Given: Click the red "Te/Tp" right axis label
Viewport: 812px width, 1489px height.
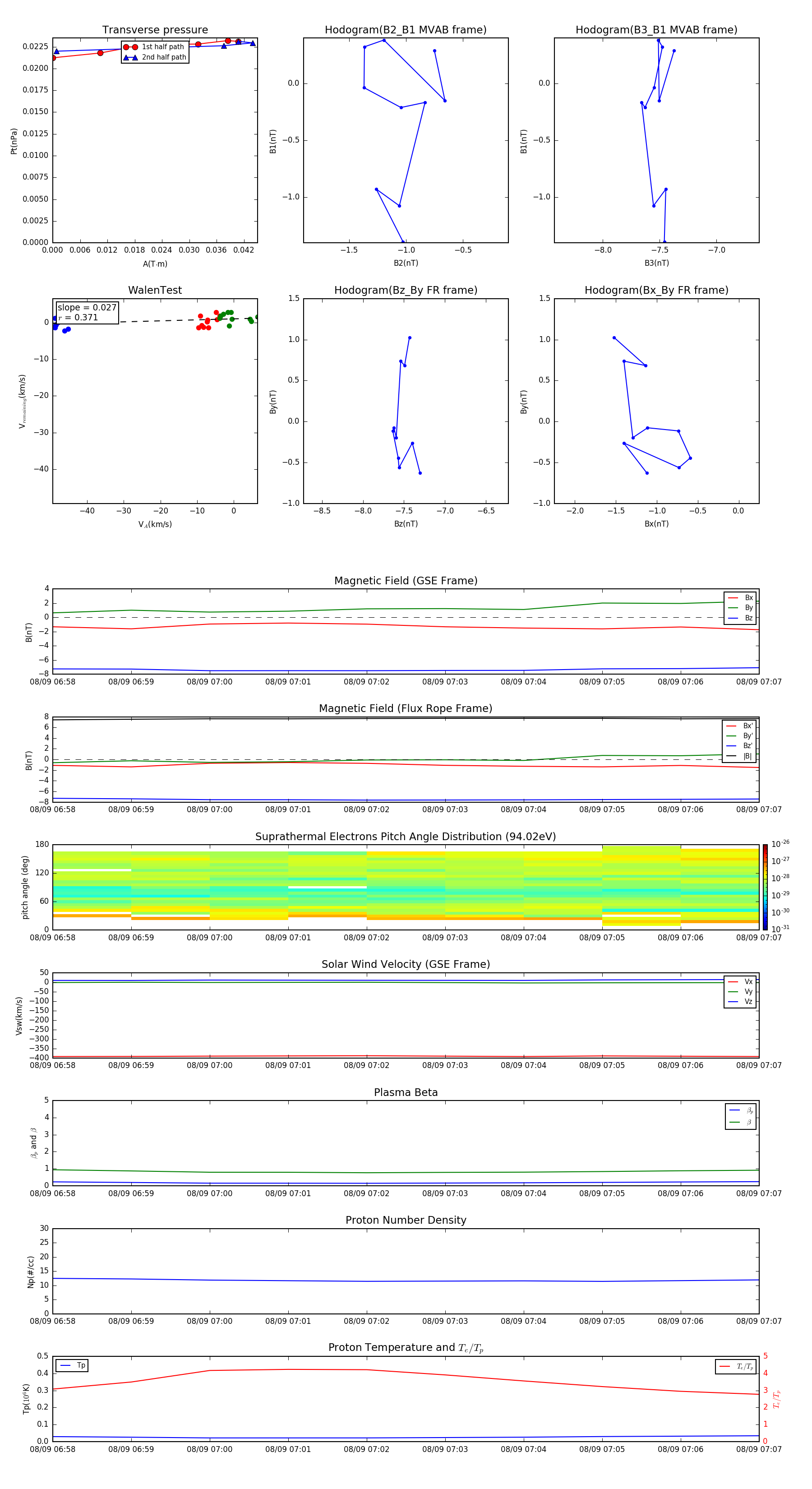Looking at the screenshot, I should point(777,1399).
